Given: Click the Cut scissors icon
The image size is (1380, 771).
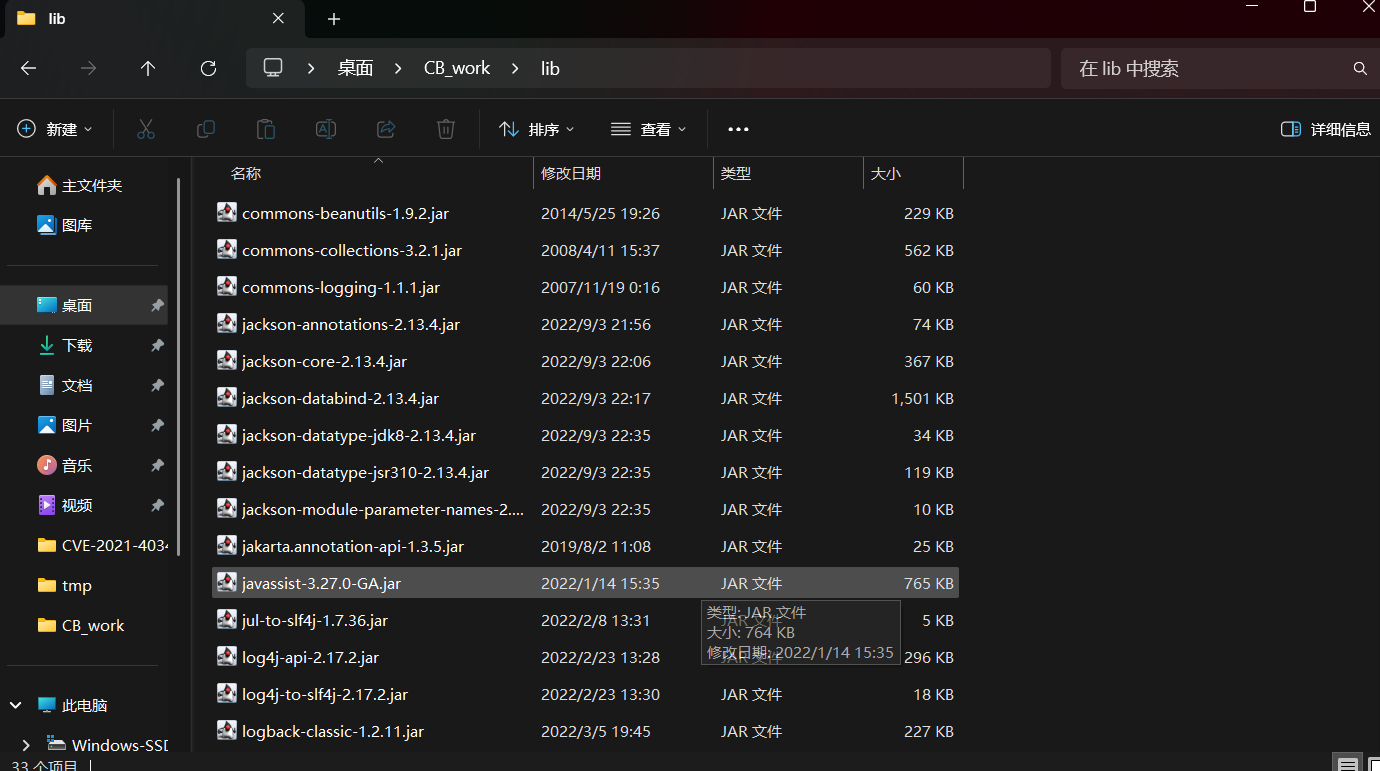Looking at the screenshot, I should (146, 129).
